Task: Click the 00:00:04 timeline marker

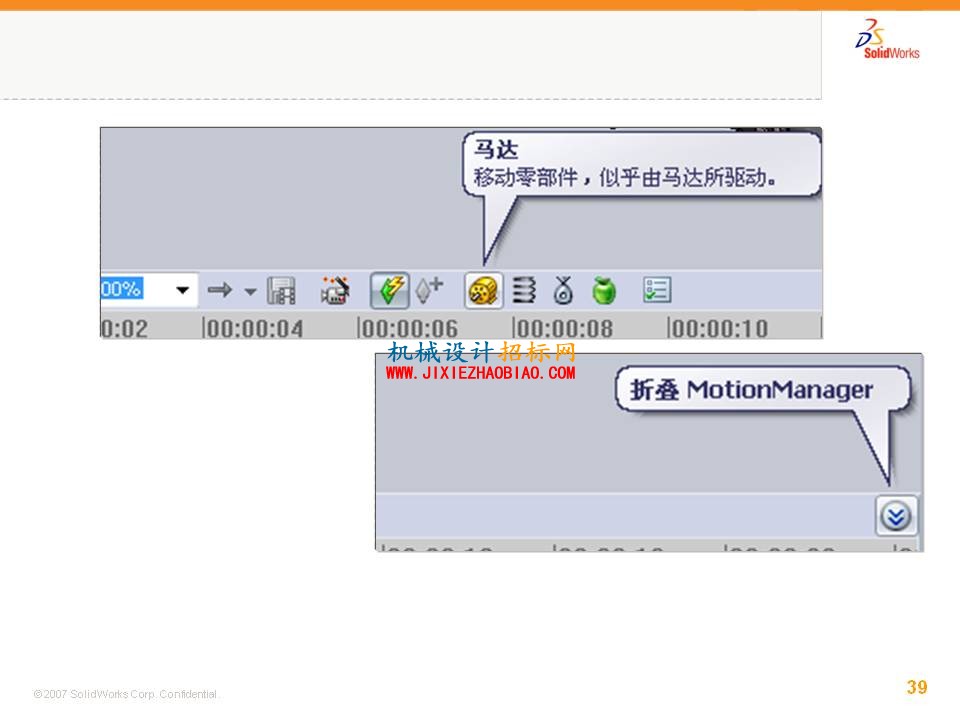Action: click(253, 329)
